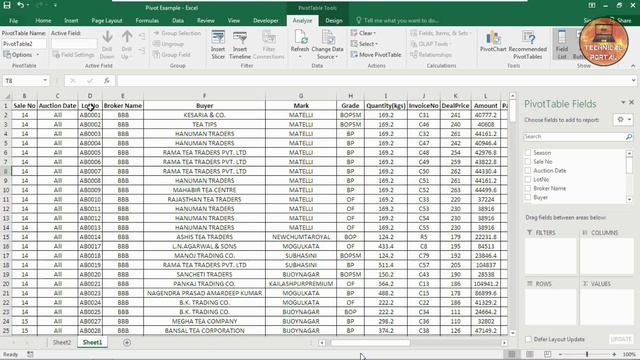Open the PivotTable Fields pane options arrow
The width and height of the screenshot is (640, 360).
(x=623, y=102)
